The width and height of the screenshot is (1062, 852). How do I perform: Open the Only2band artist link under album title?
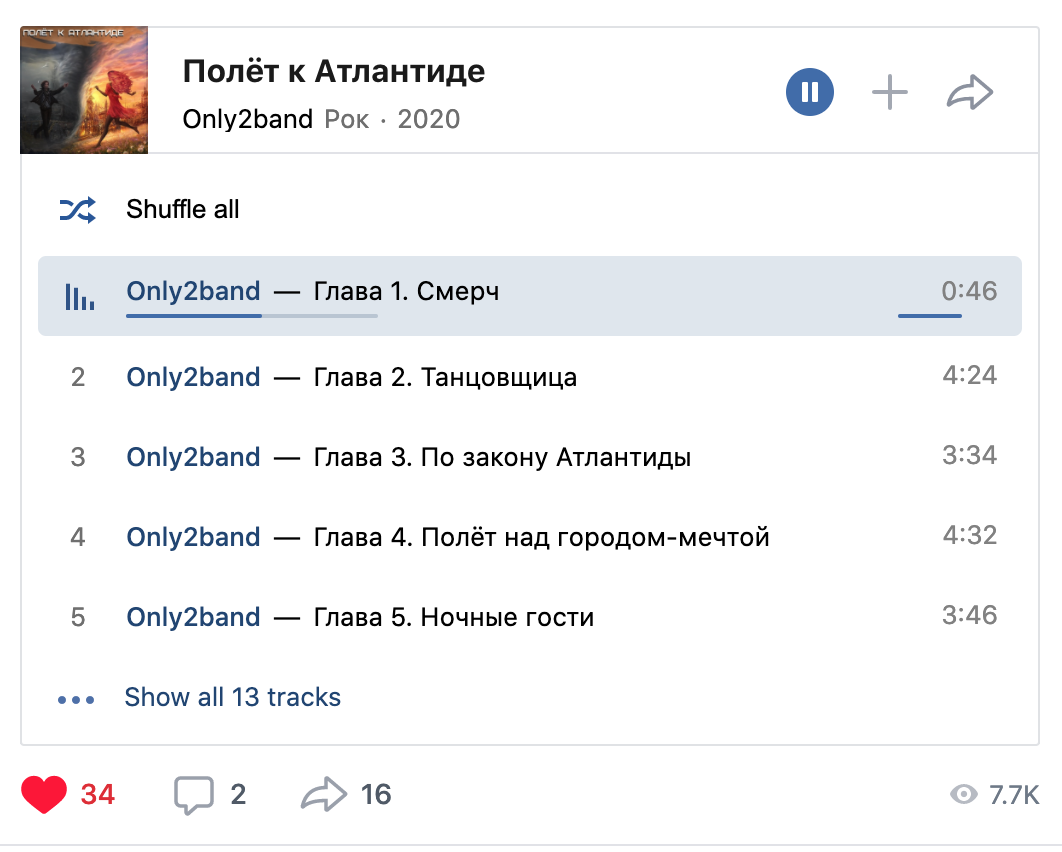coord(248,119)
